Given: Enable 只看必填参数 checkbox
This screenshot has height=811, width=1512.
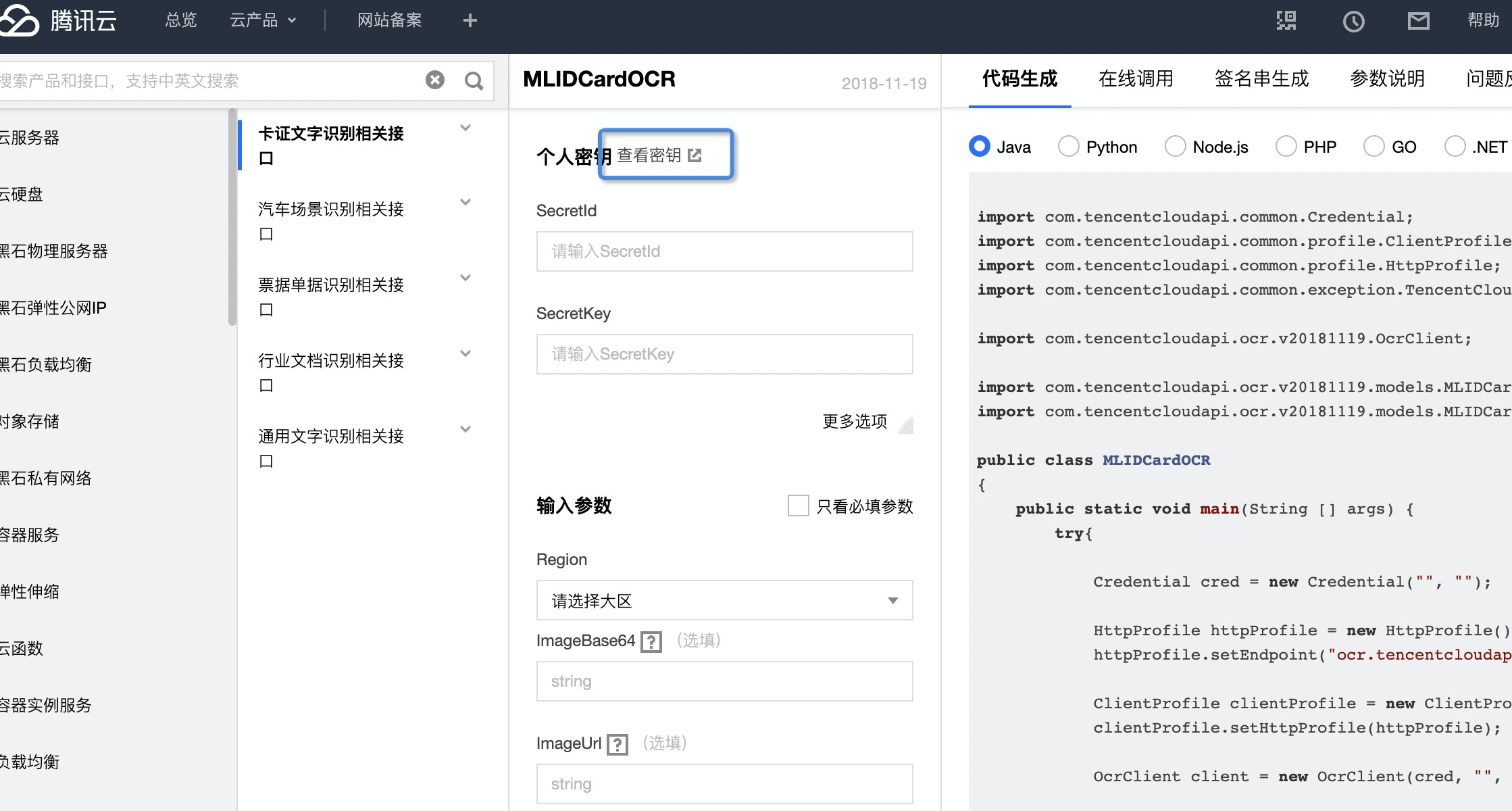Looking at the screenshot, I should coord(799,506).
